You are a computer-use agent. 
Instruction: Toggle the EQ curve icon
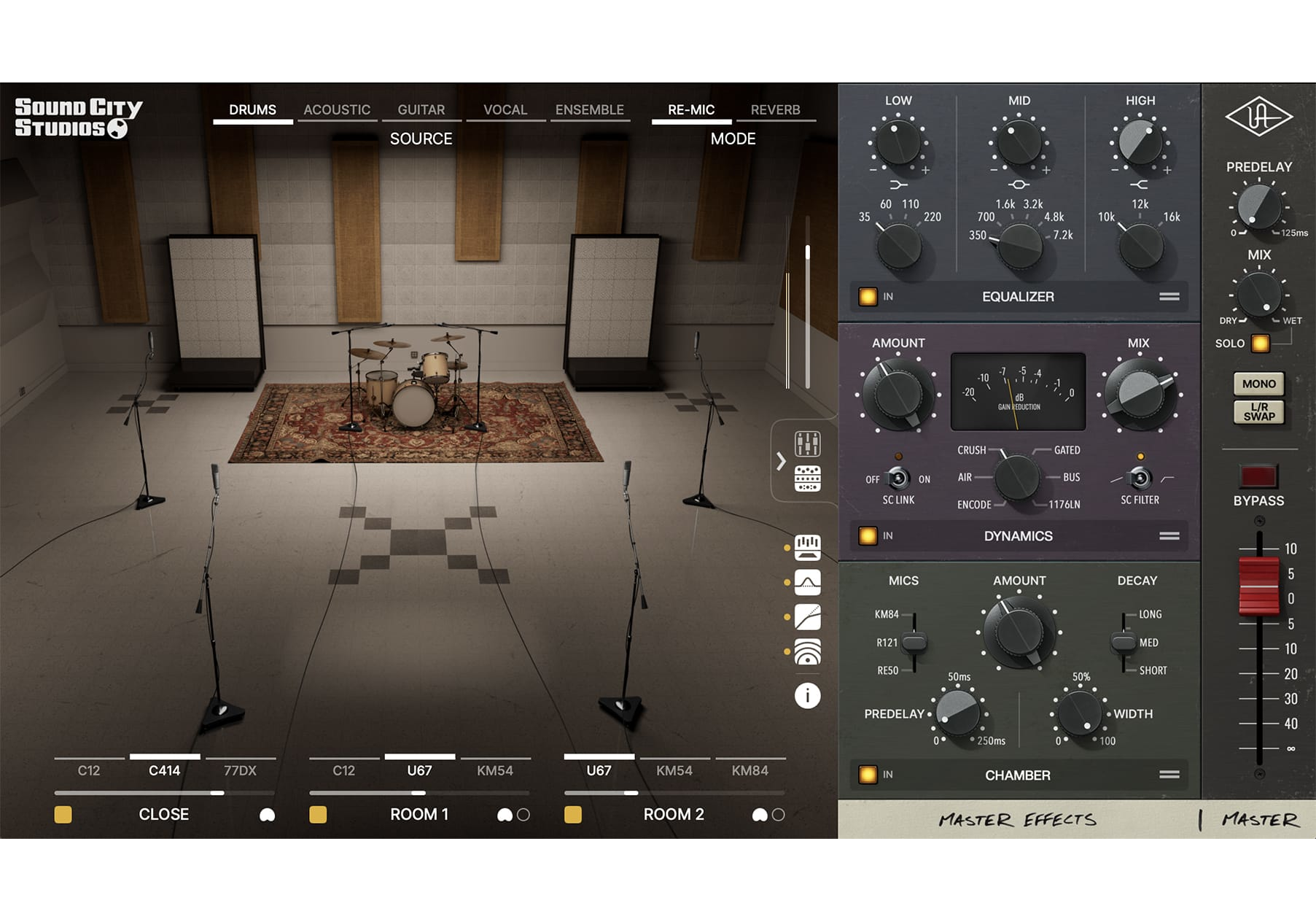pos(807,582)
